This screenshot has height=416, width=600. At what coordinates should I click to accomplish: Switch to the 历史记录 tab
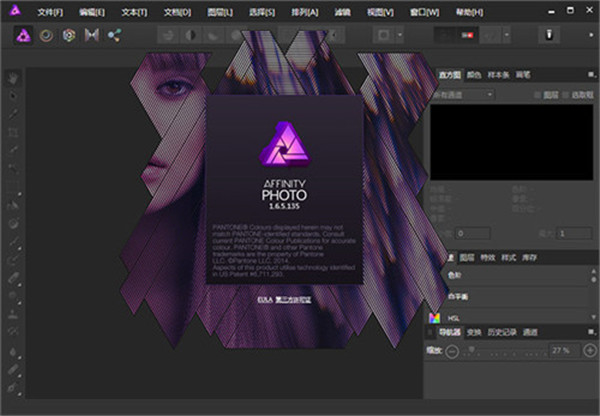click(x=502, y=332)
